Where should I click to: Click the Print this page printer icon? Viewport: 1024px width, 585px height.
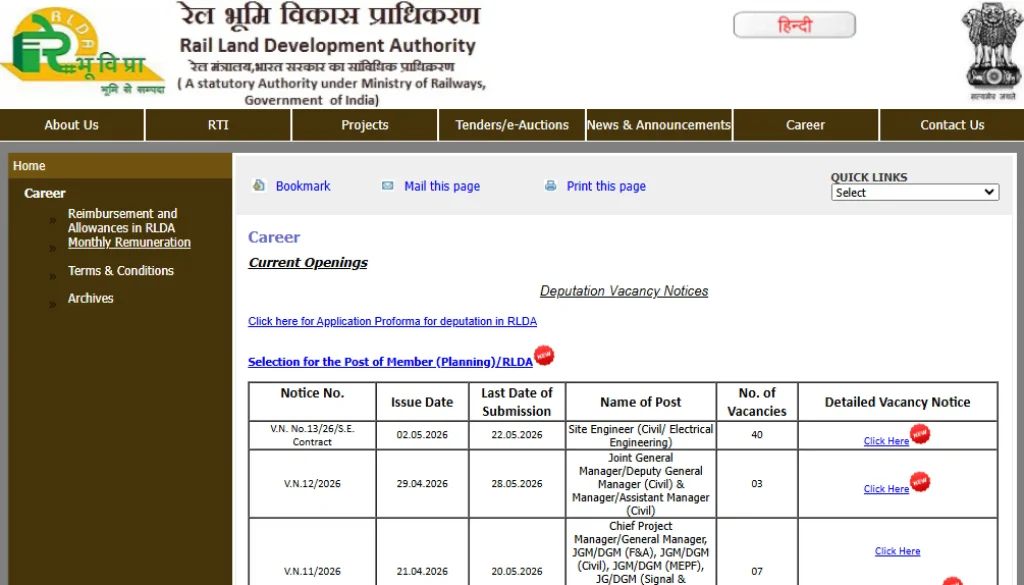(x=551, y=186)
